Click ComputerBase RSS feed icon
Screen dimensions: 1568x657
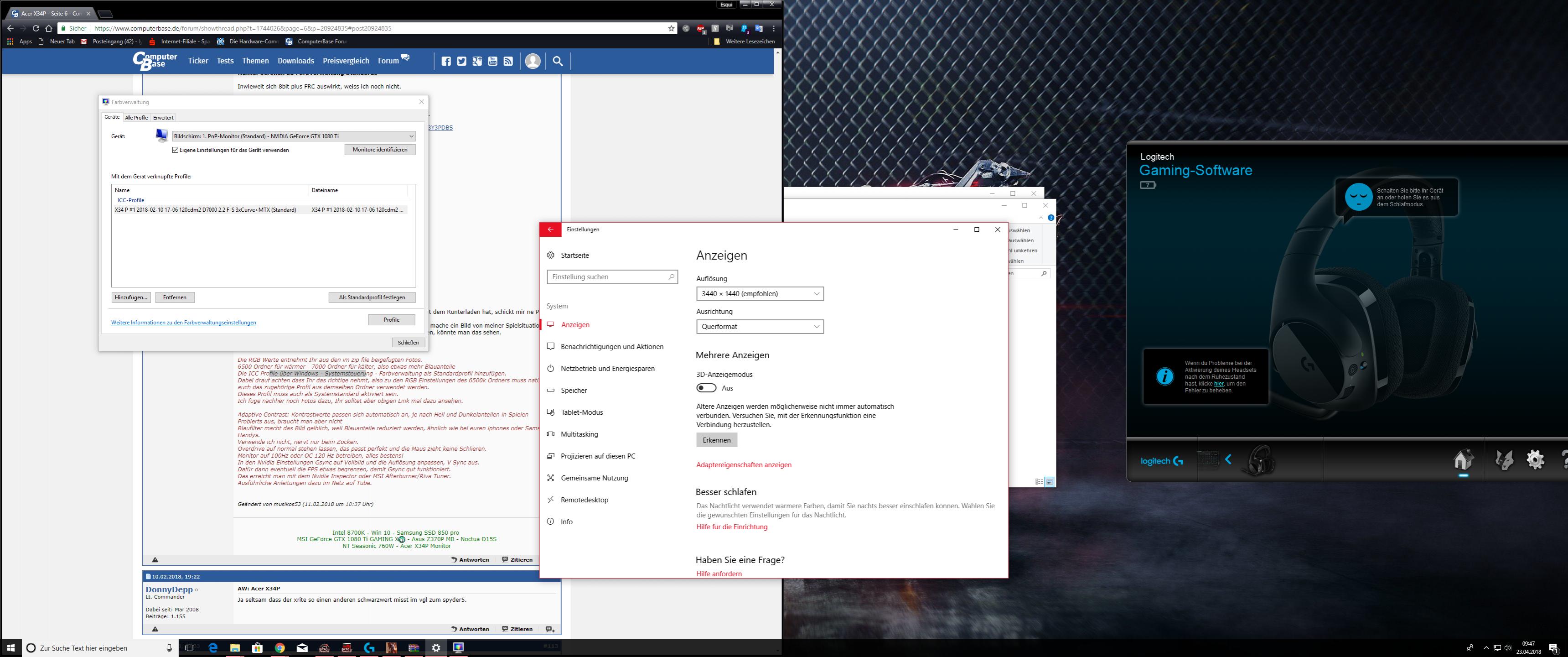click(508, 61)
